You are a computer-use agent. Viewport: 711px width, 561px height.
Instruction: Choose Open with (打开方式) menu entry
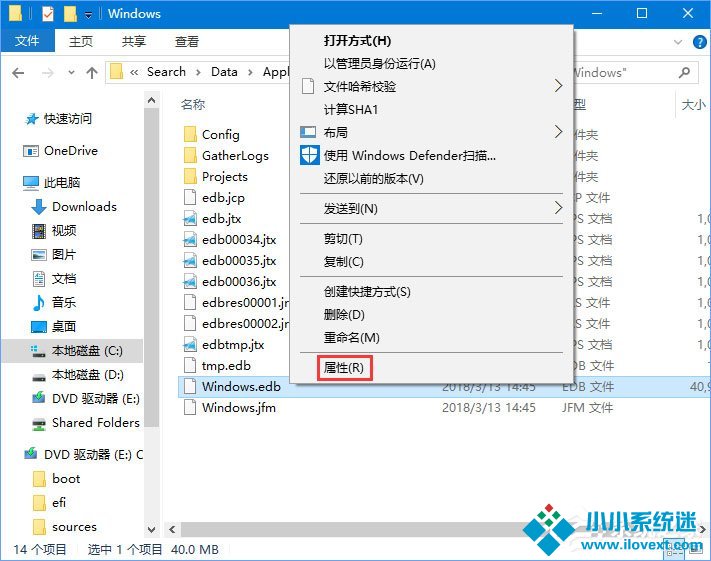357,41
